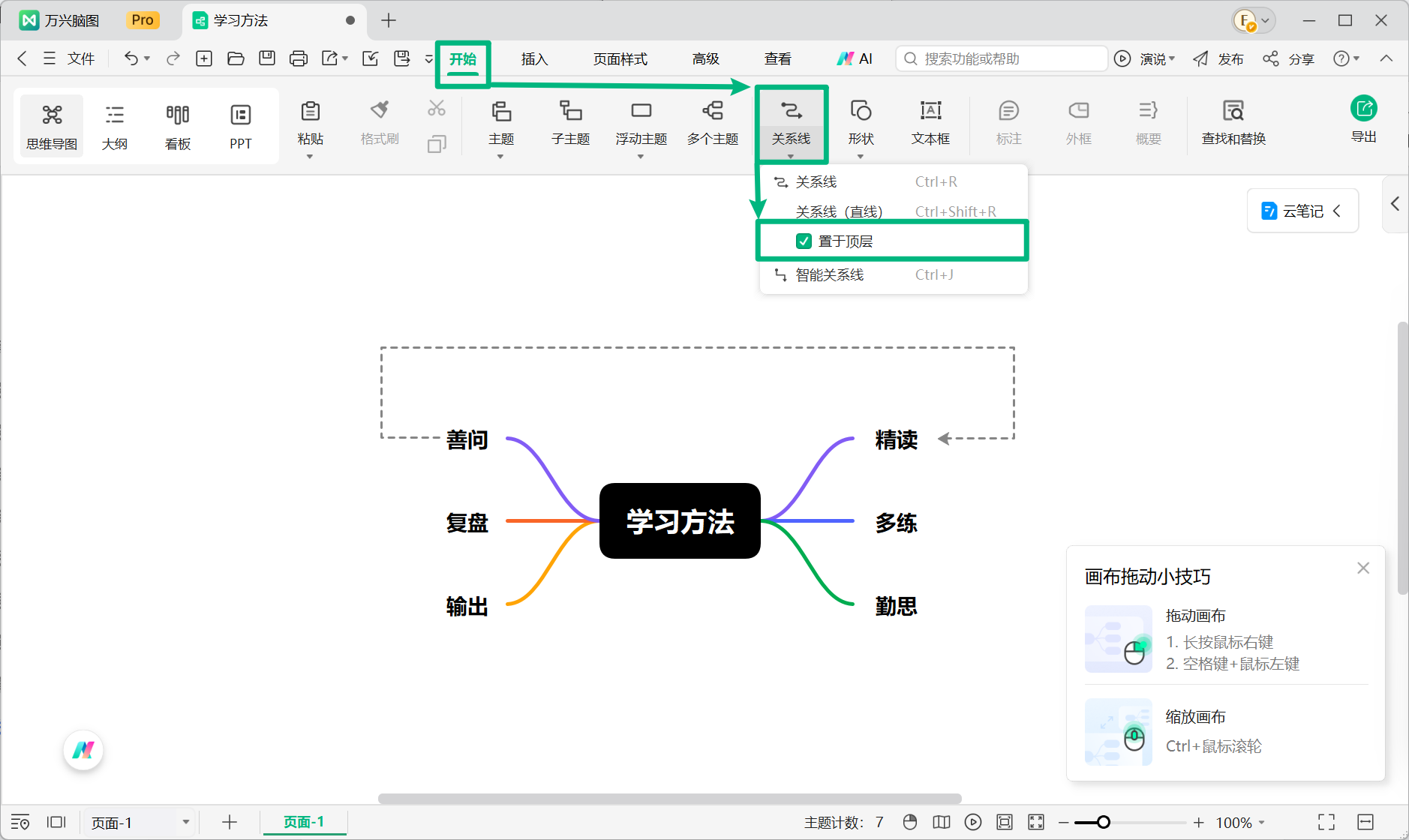Open the help question-mark dropdown

[x=1346, y=58]
